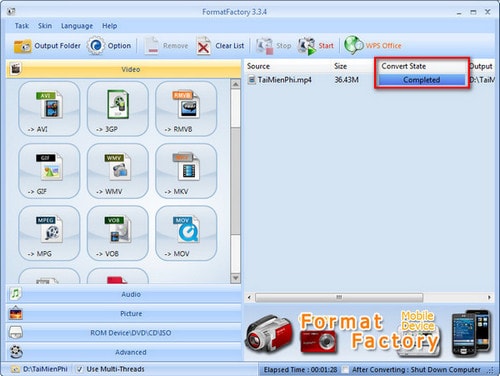
Task: Click the Elapsed Time 00:01:28 status text
Action: point(300,370)
